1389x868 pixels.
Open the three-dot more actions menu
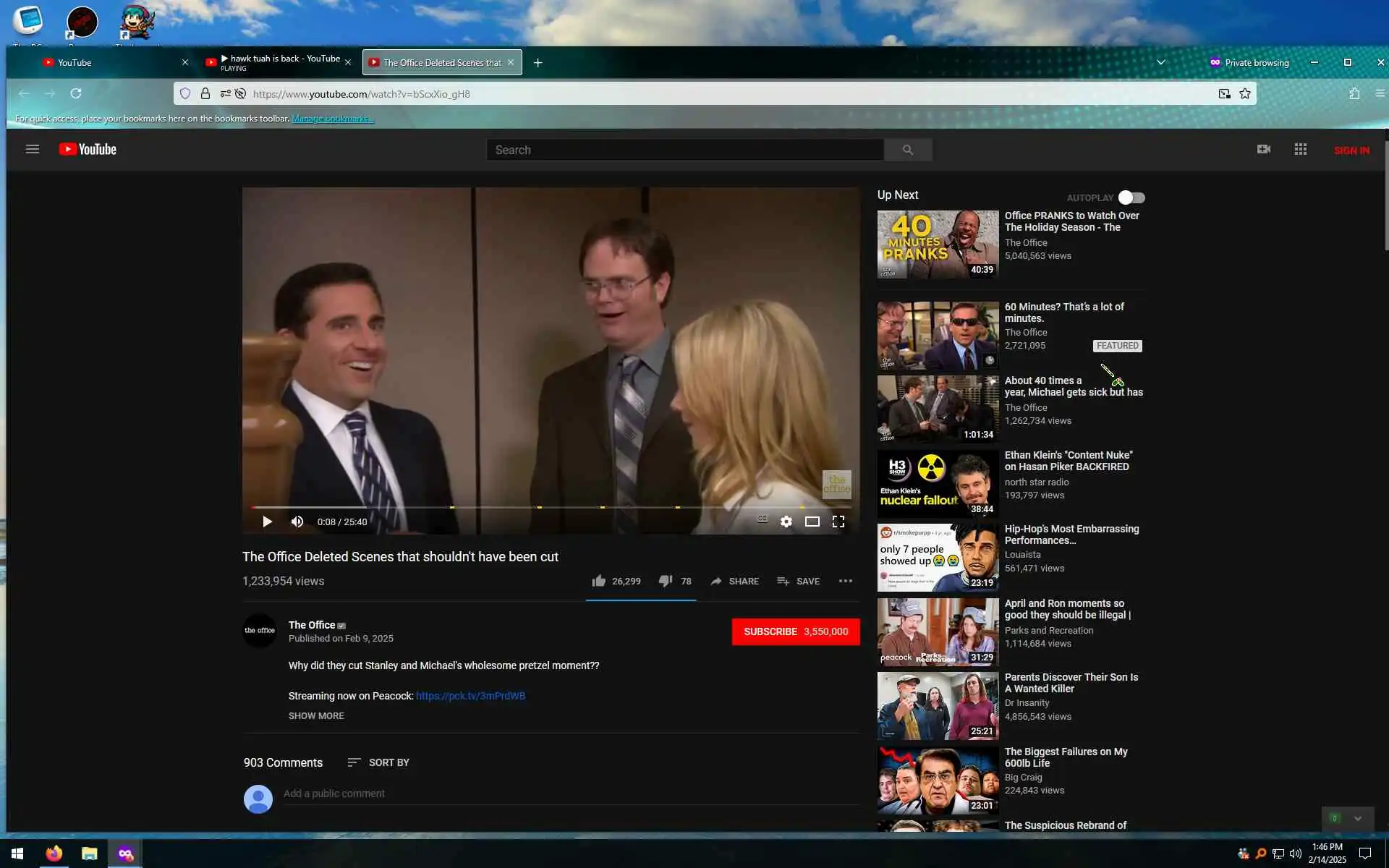845,581
